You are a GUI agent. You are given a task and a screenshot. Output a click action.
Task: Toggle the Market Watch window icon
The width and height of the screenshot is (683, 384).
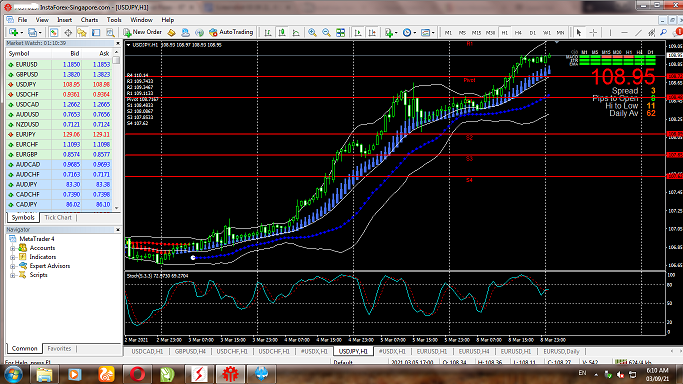(54, 33)
